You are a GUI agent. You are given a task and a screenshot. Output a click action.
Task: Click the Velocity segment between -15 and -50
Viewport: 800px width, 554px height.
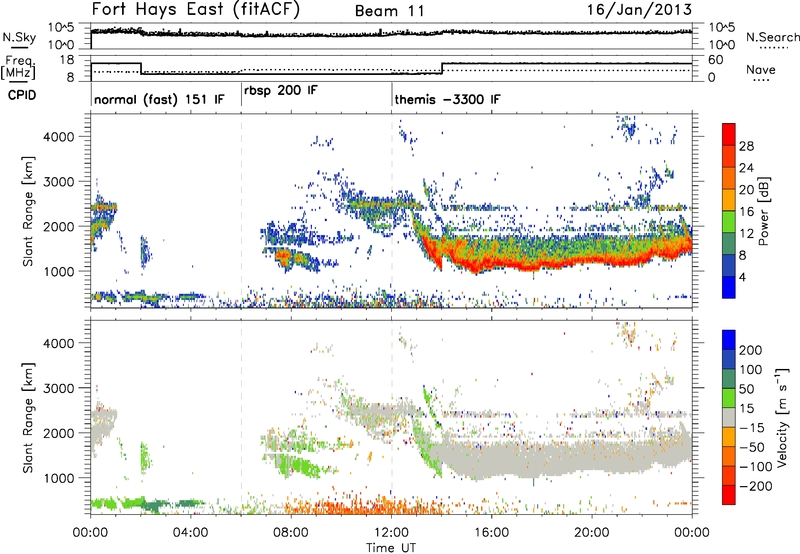(x=729, y=437)
